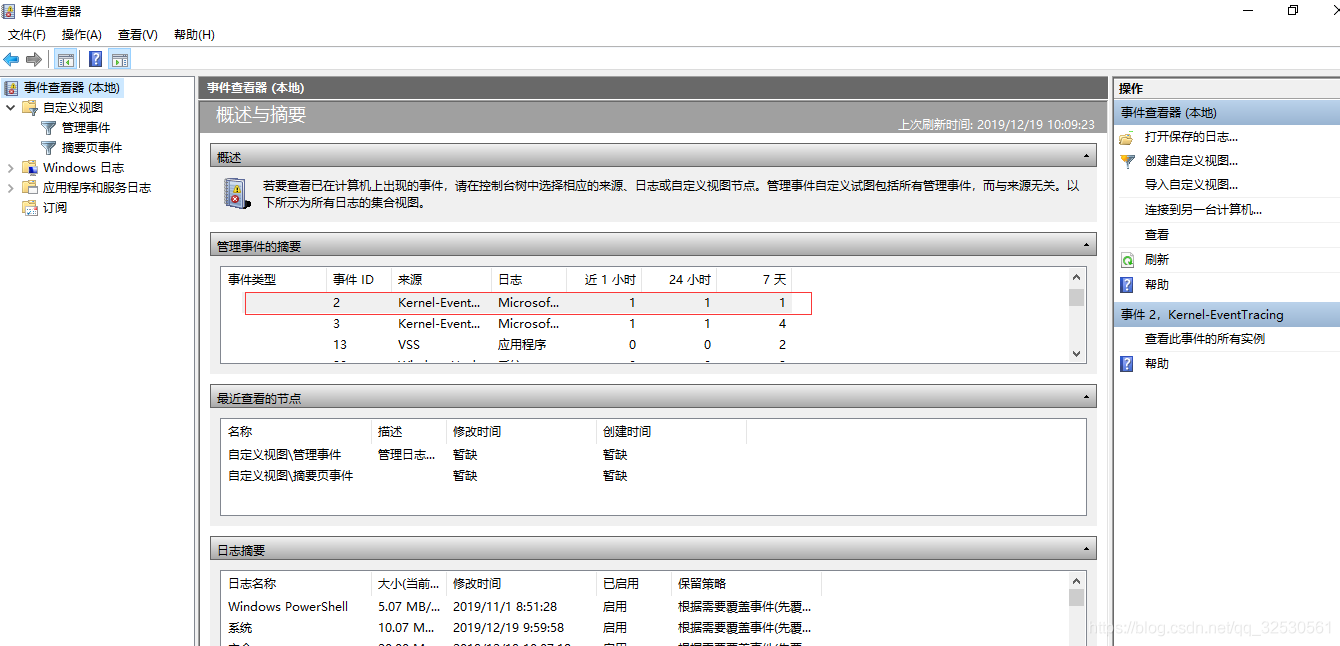Click the 保留策略 column header
Screen dimensions: 1340x646
click(746, 583)
